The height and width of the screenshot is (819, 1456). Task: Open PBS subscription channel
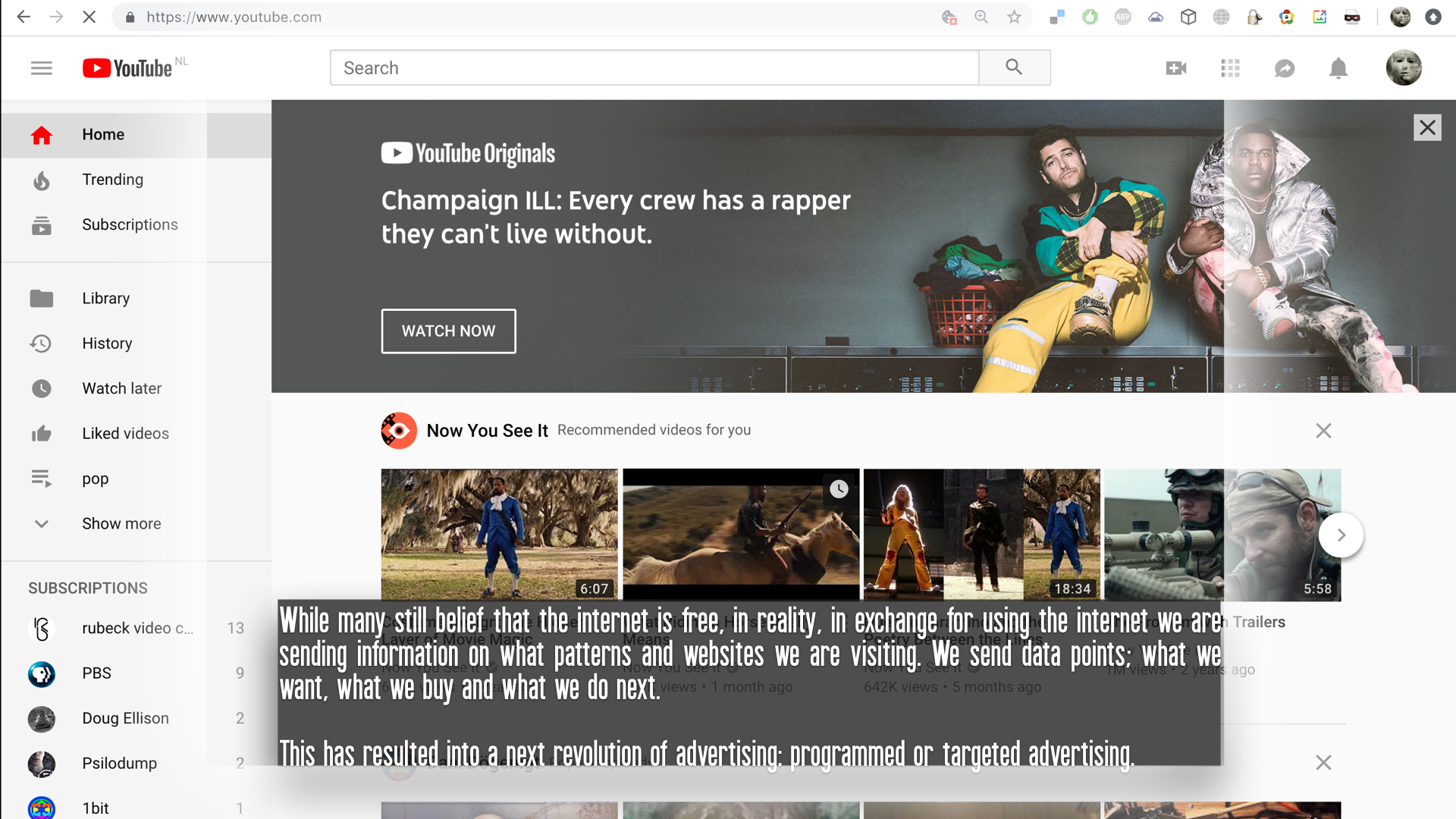pos(136,673)
